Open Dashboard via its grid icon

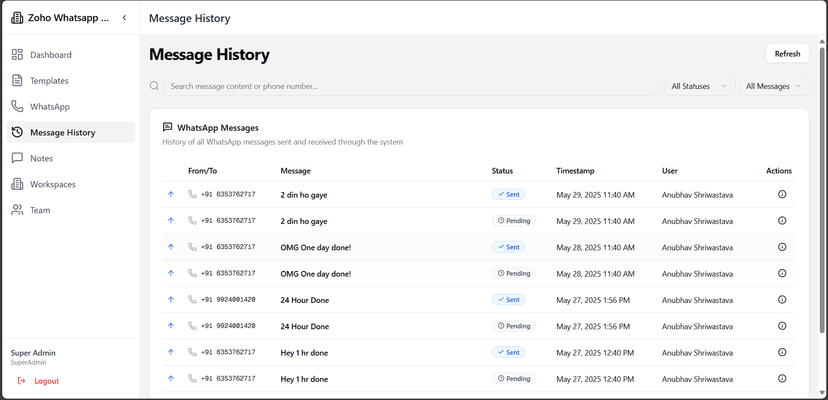point(17,54)
